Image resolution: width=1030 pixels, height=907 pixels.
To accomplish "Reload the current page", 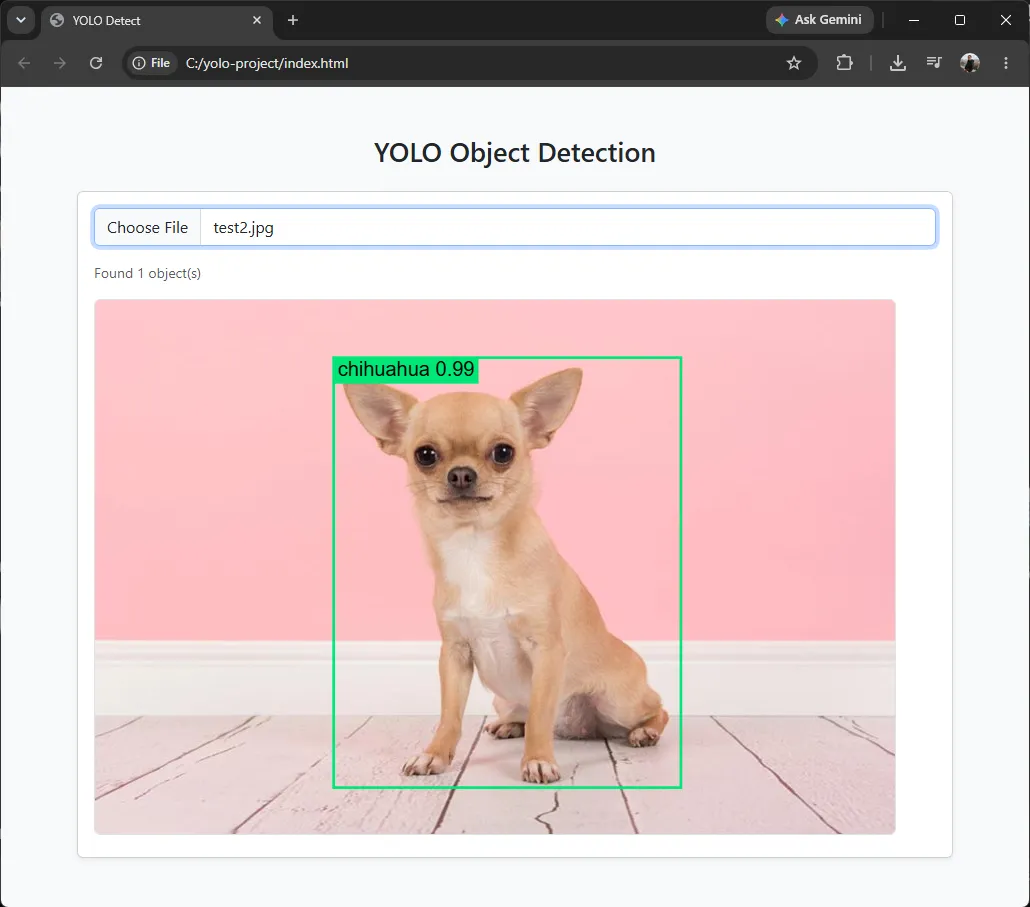I will tap(96, 63).
